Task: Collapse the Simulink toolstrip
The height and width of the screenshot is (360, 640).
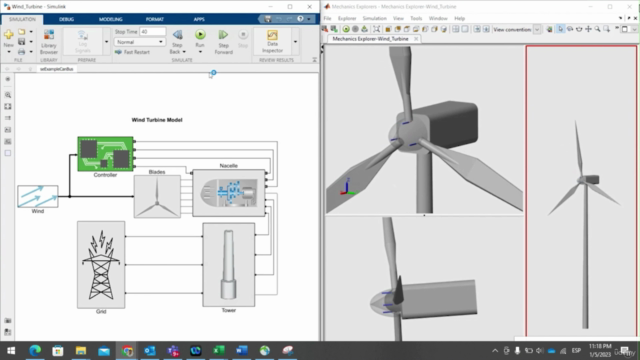Action: [x=314, y=60]
